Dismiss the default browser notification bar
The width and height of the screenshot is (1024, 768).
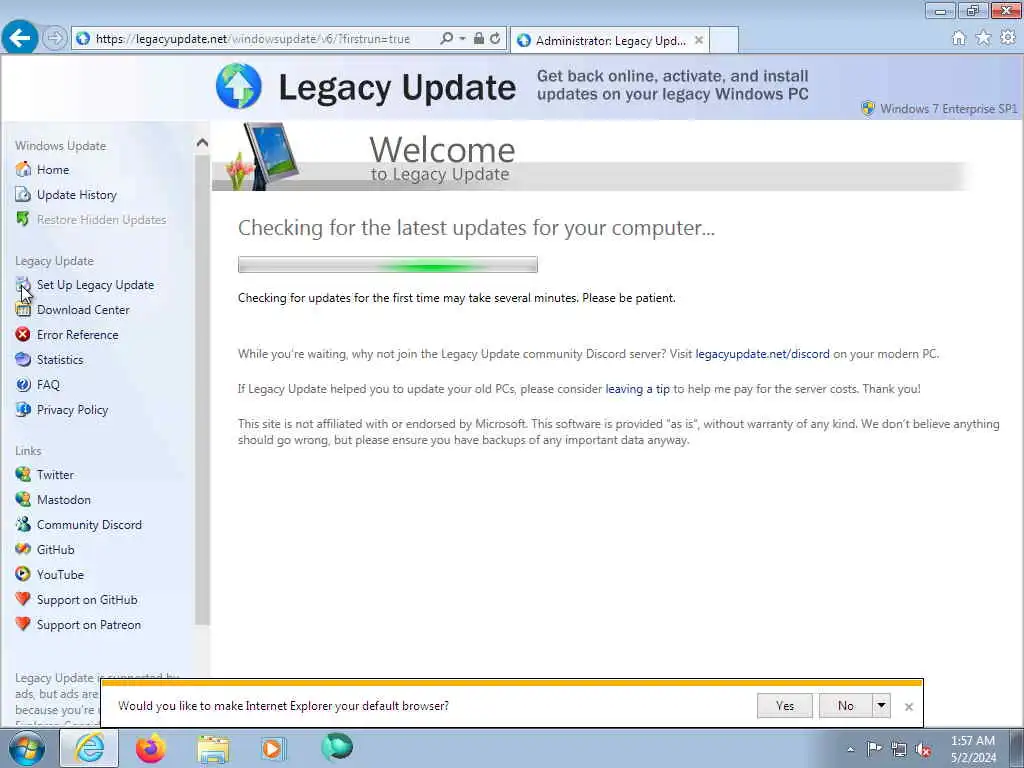[908, 707]
